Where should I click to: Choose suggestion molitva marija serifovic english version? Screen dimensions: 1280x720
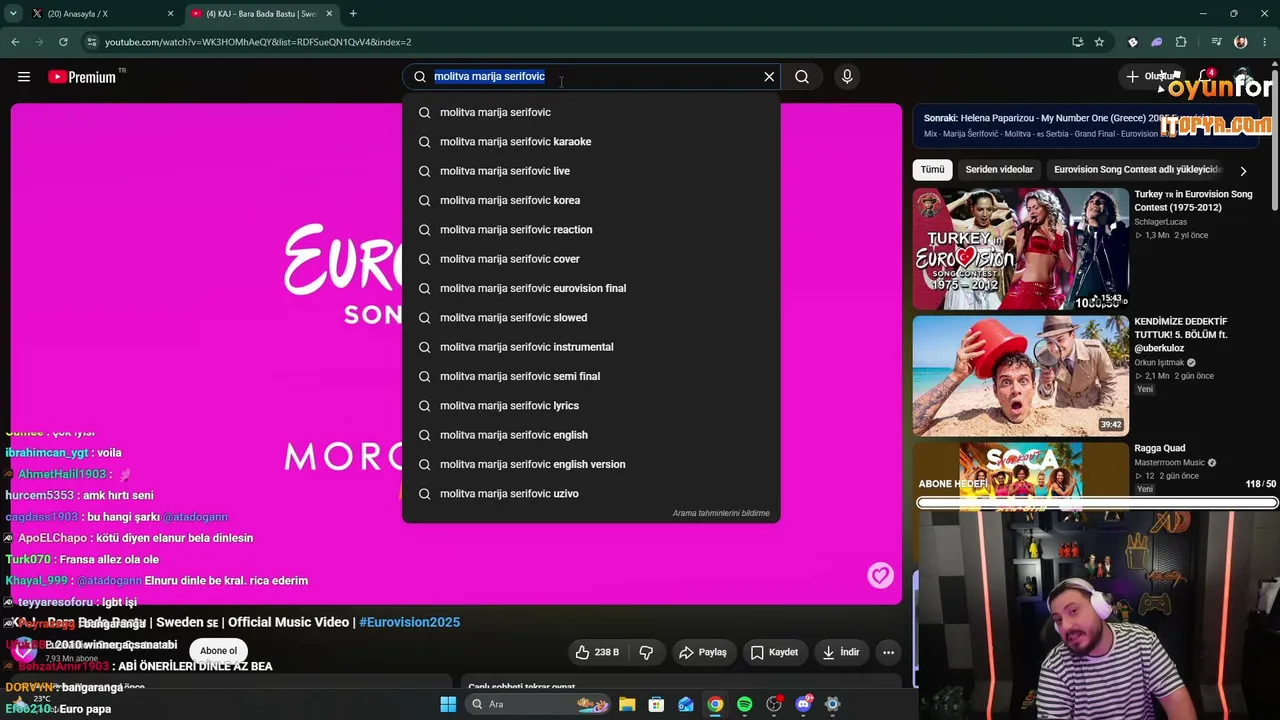tap(591, 464)
